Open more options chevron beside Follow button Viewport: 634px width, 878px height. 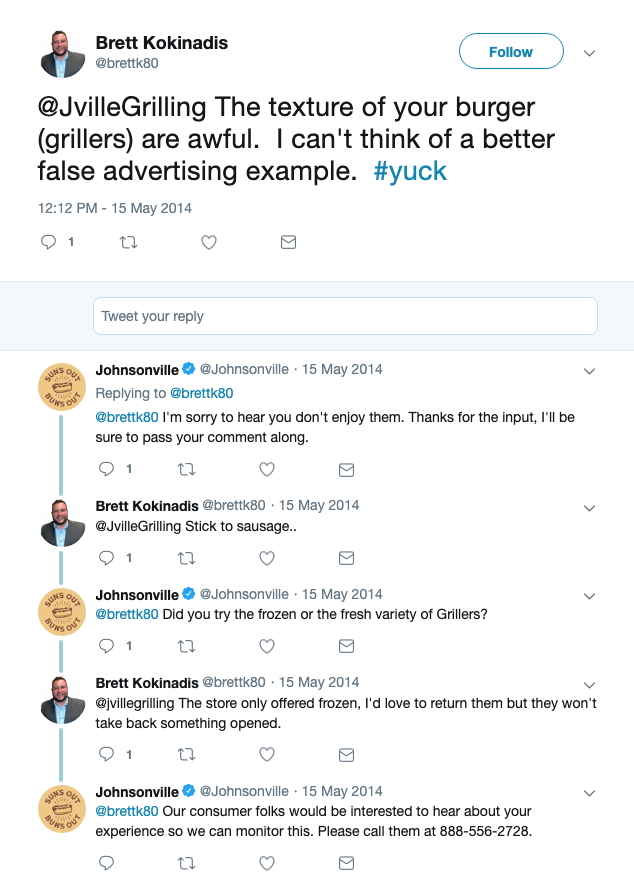[x=590, y=52]
